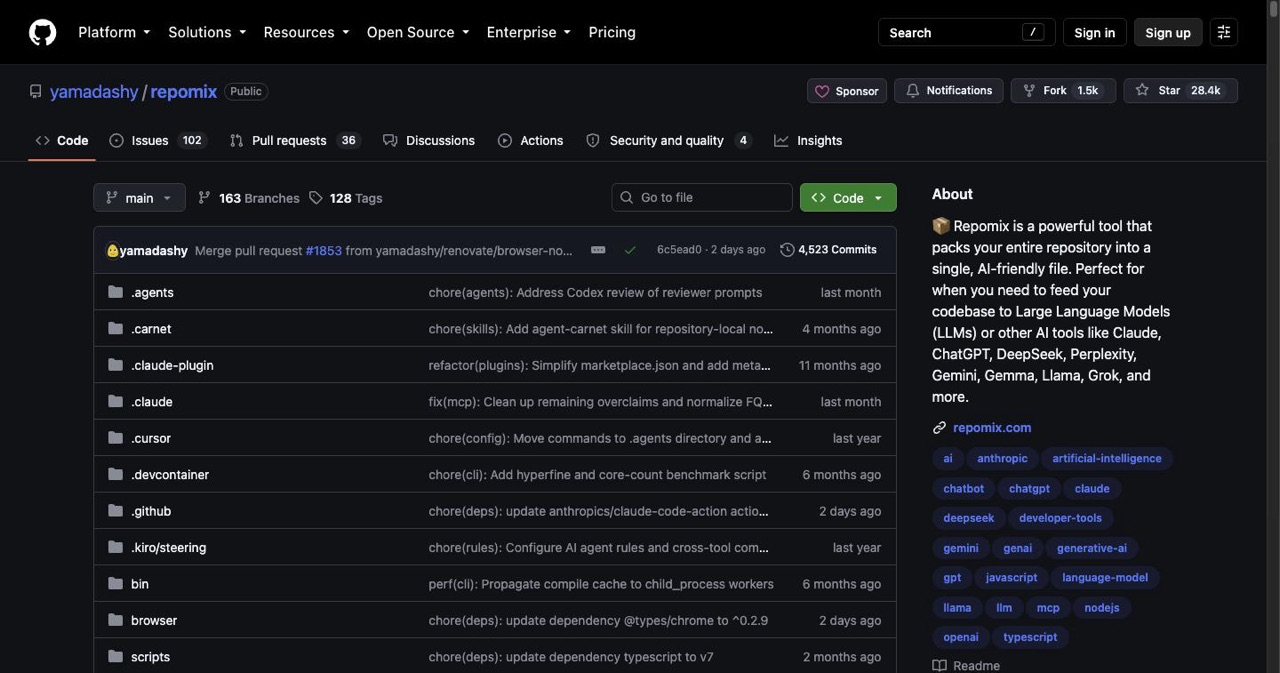Screen dimensions: 1280x673
Task: Click the slash shortcut icon in Search
Action: click(1033, 32)
